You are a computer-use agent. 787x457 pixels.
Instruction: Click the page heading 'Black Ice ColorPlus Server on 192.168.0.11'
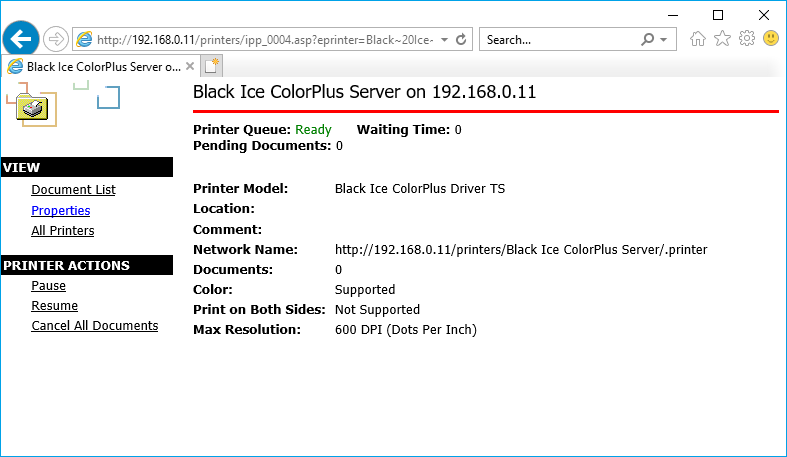coord(364,92)
